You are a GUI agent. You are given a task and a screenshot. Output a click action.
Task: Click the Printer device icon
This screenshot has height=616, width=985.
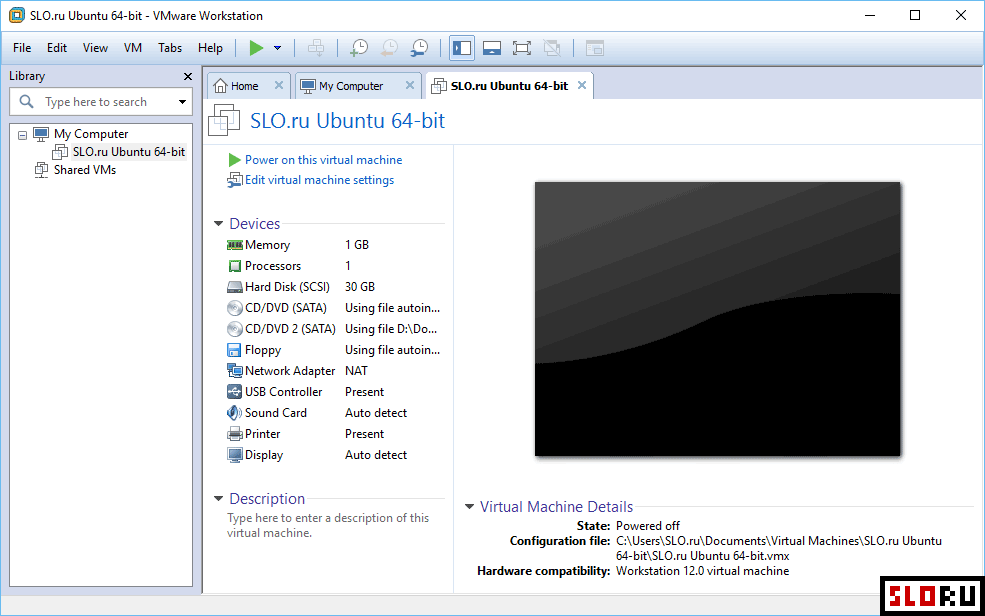(x=234, y=434)
